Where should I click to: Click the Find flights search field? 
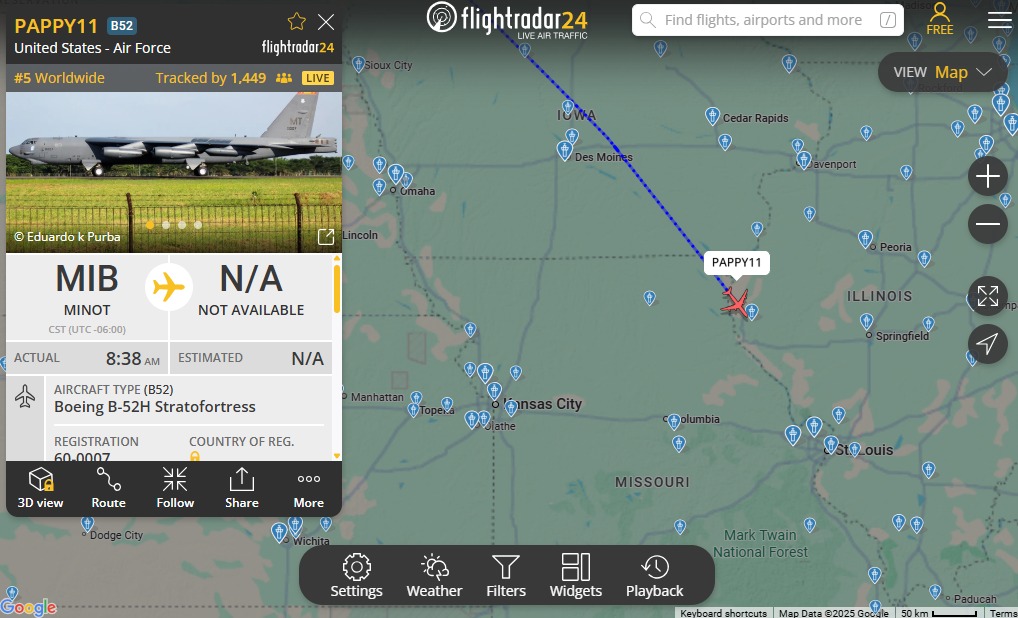[x=768, y=20]
